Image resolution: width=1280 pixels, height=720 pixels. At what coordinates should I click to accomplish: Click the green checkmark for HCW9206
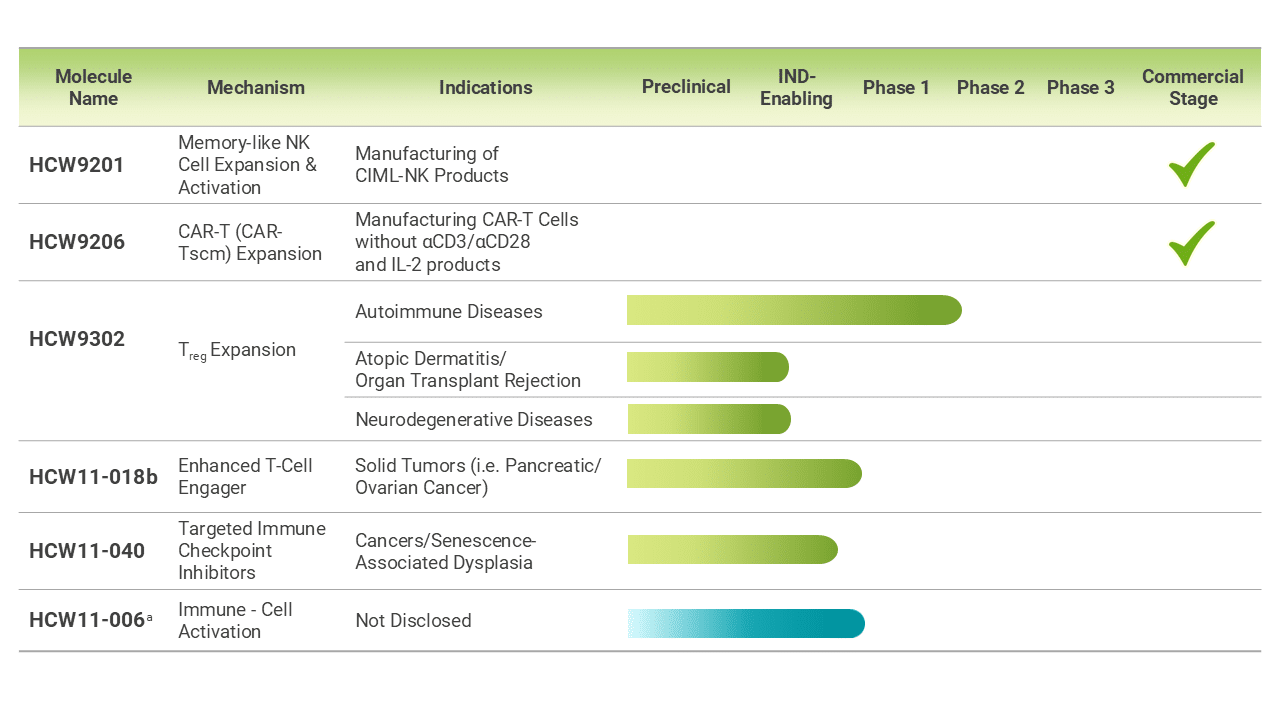coord(1192,243)
